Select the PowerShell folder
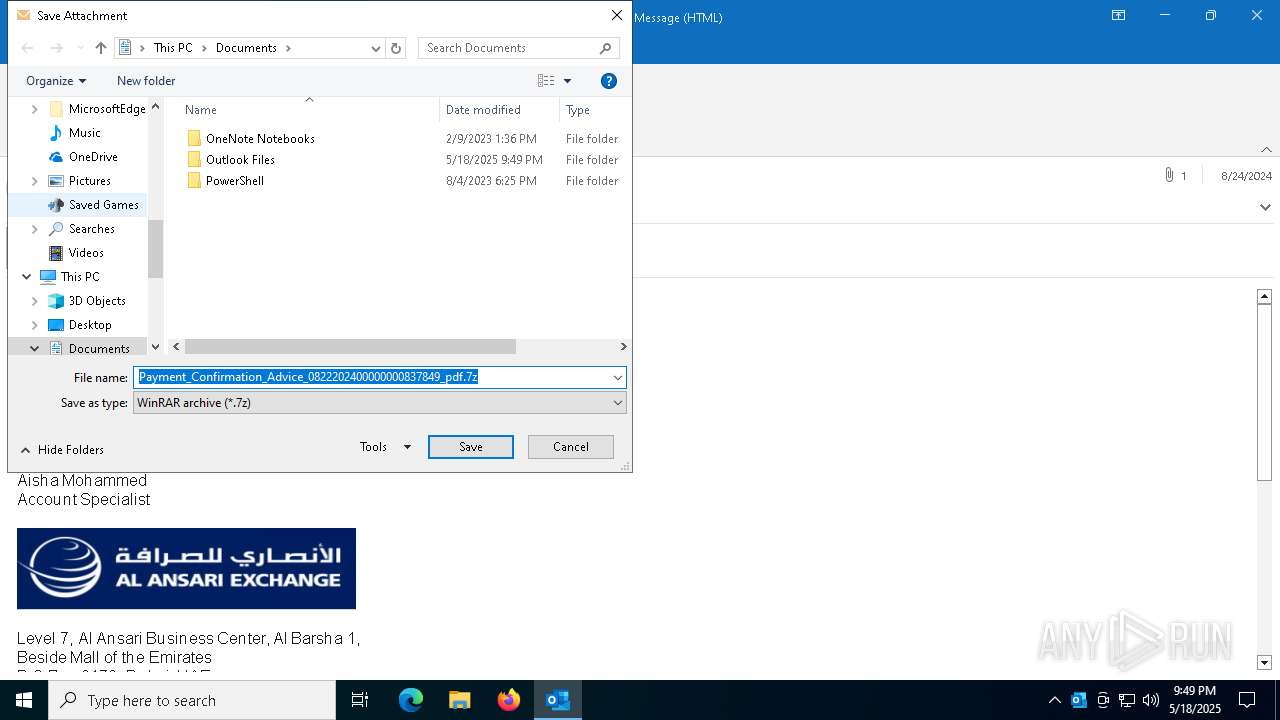 235,181
